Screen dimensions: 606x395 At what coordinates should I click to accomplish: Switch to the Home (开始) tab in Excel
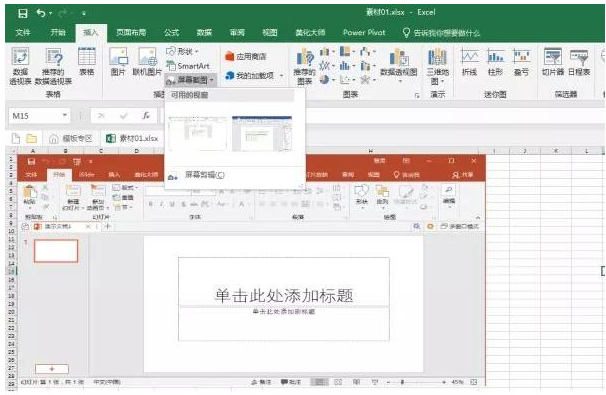coord(58,33)
